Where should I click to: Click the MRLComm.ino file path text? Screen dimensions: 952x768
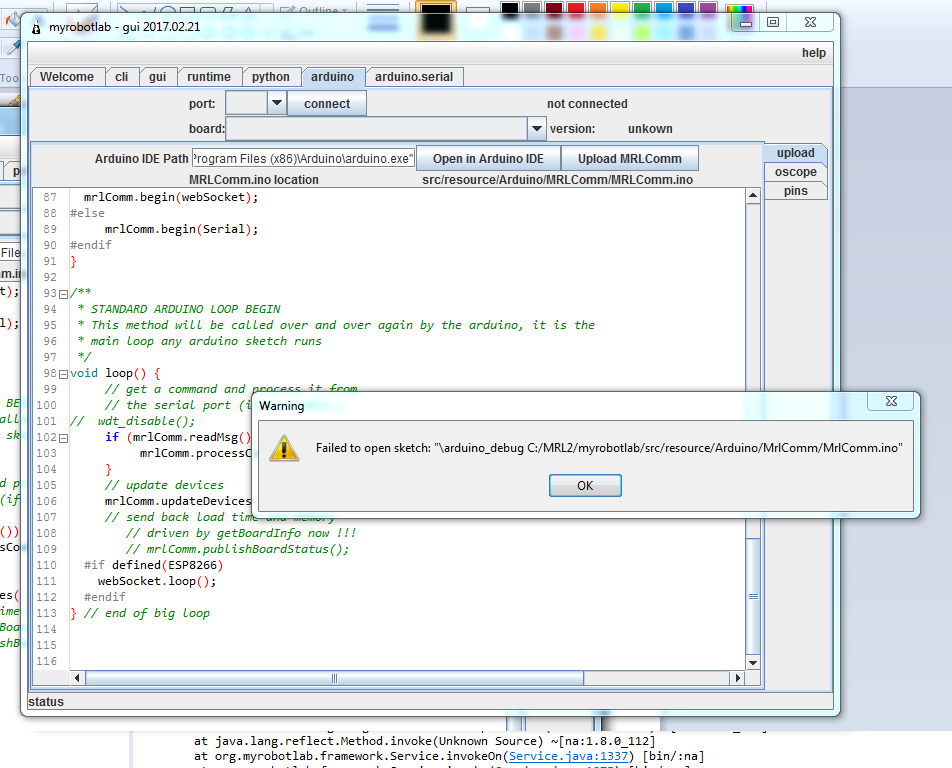pos(557,180)
